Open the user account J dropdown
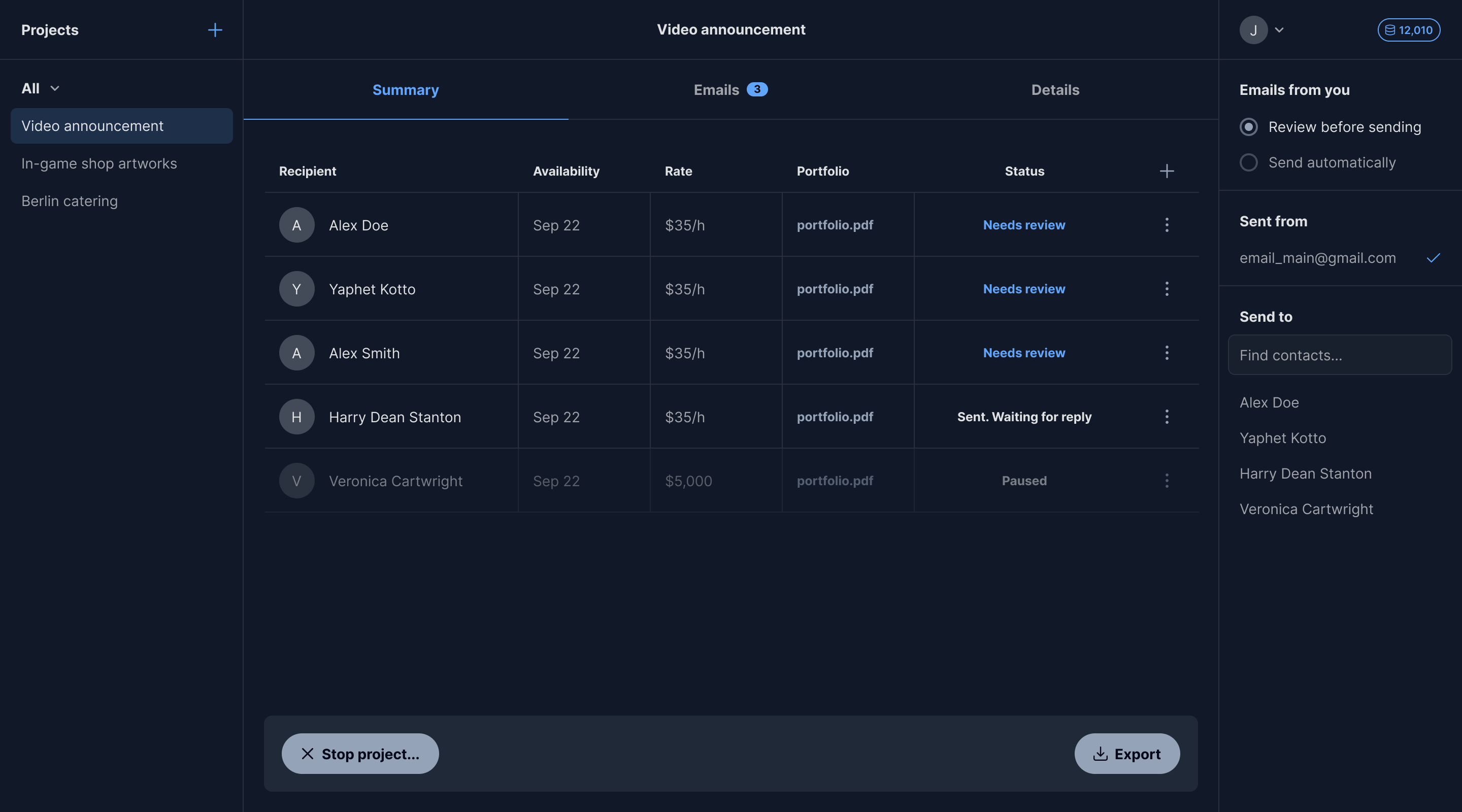The width and height of the screenshot is (1462, 812). tap(1261, 30)
